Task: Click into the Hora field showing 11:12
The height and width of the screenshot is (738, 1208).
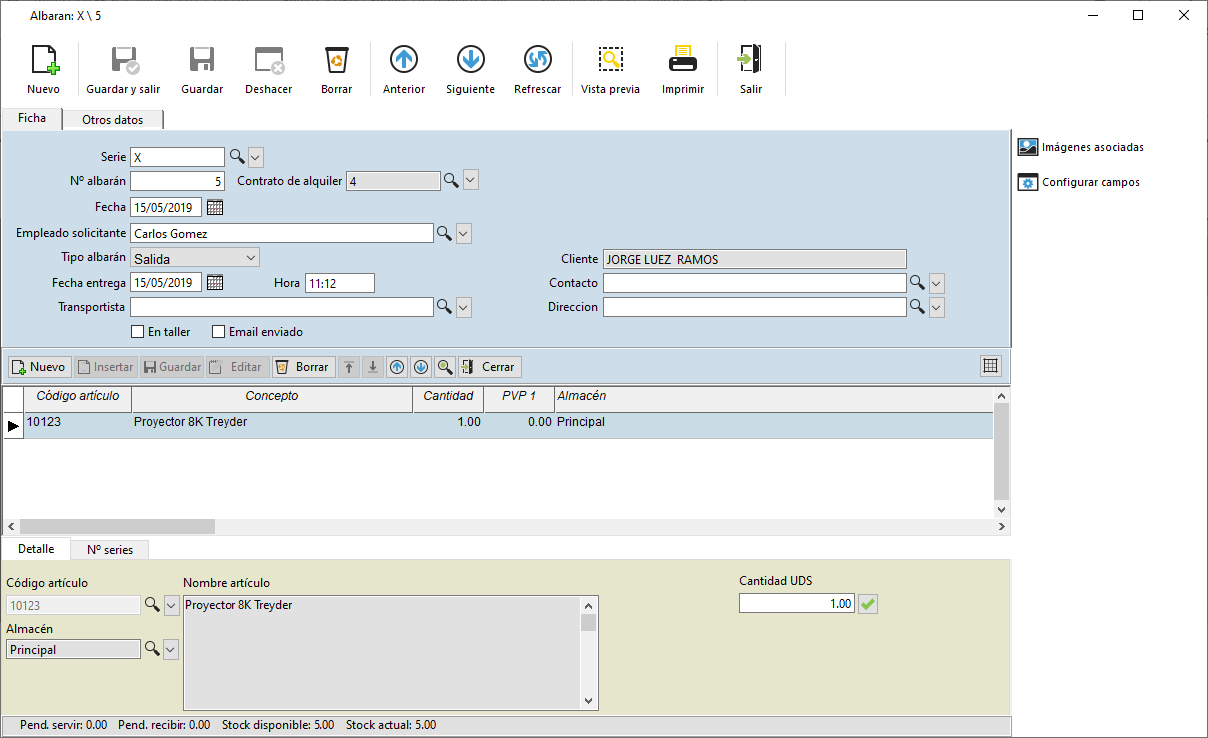Action: (339, 283)
